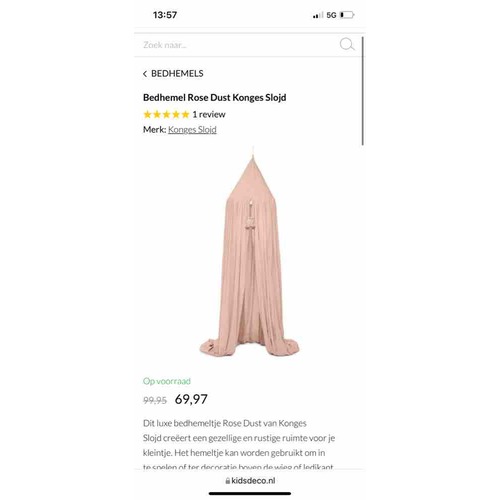The width and height of the screenshot is (500, 500).
Task: Click the first yellow rating star
Action: tap(147, 114)
